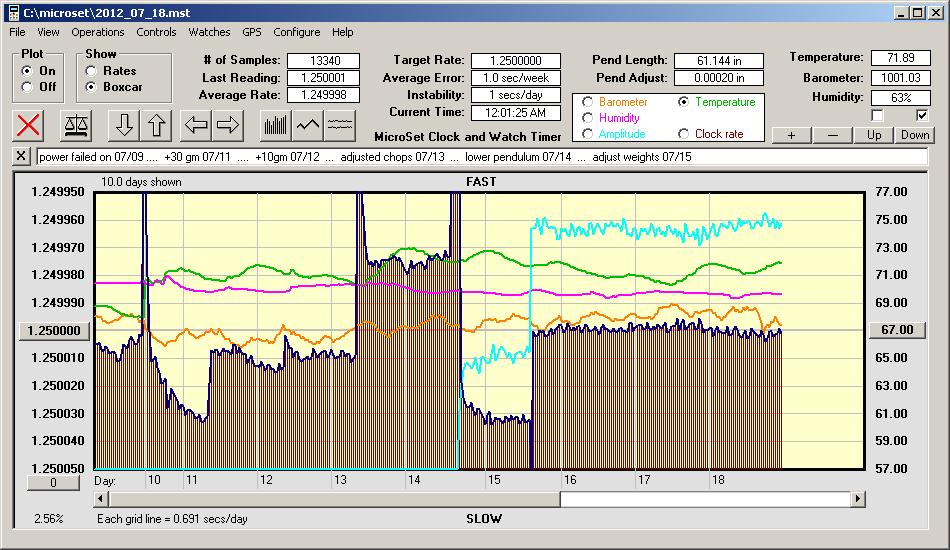Click the Pend Length field
This screenshot has height=550, width=950.
719,61
